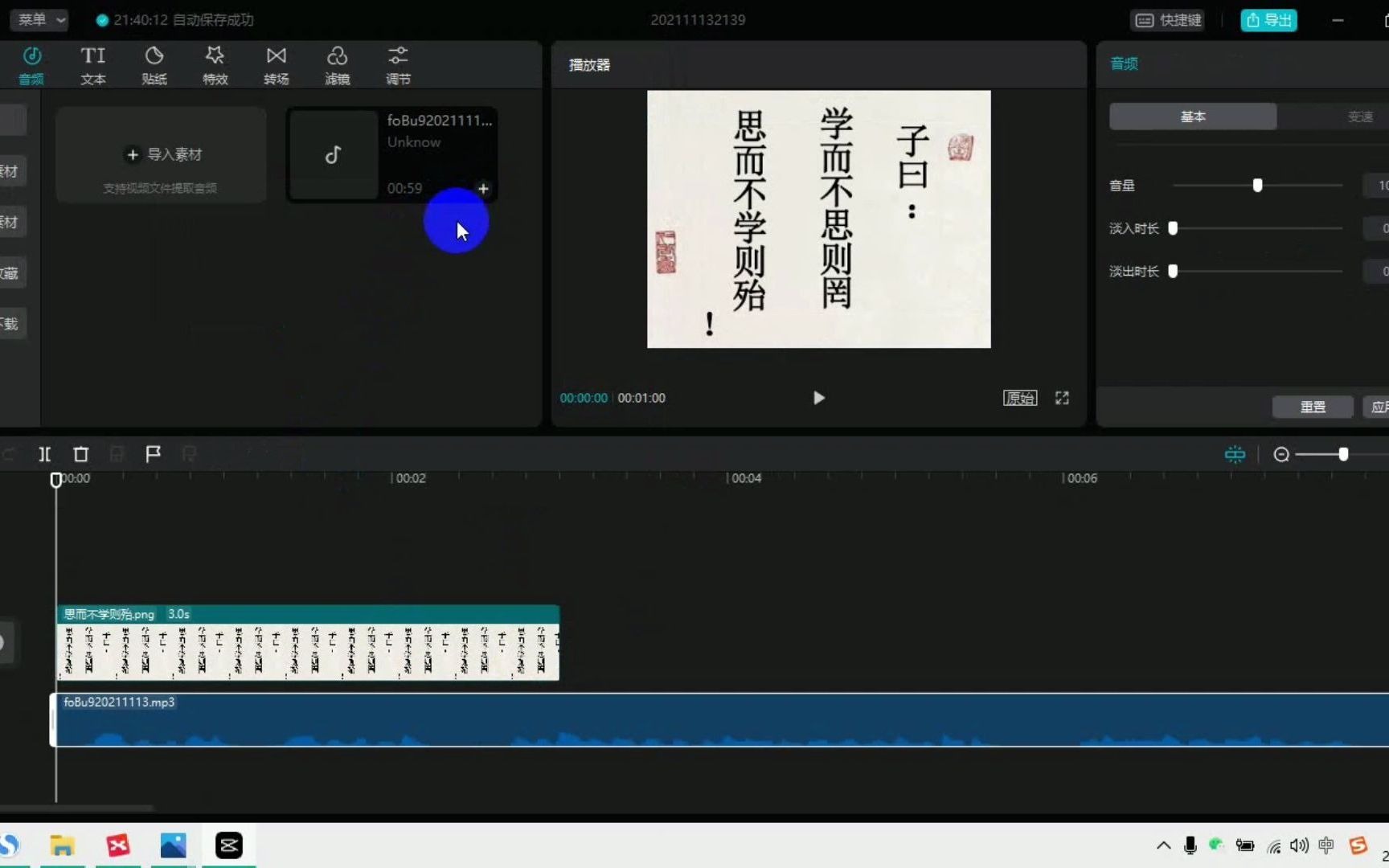The width and height of the screenshot is (1389, 868).
Task: Open the 转场 (Transitions) panel
Action: click(x=276, y=64)
